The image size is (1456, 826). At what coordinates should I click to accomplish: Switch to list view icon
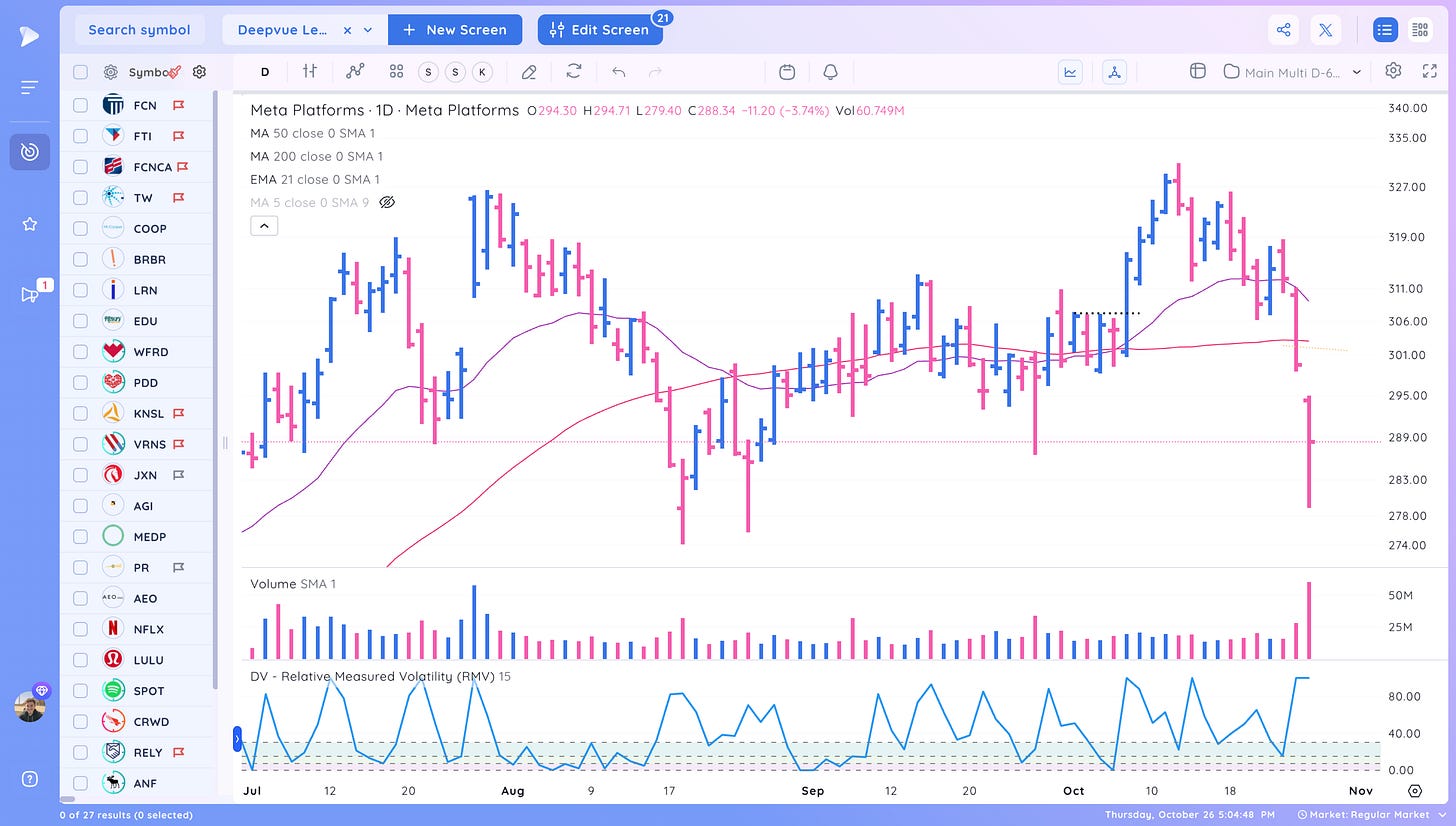coord(1384,30)
